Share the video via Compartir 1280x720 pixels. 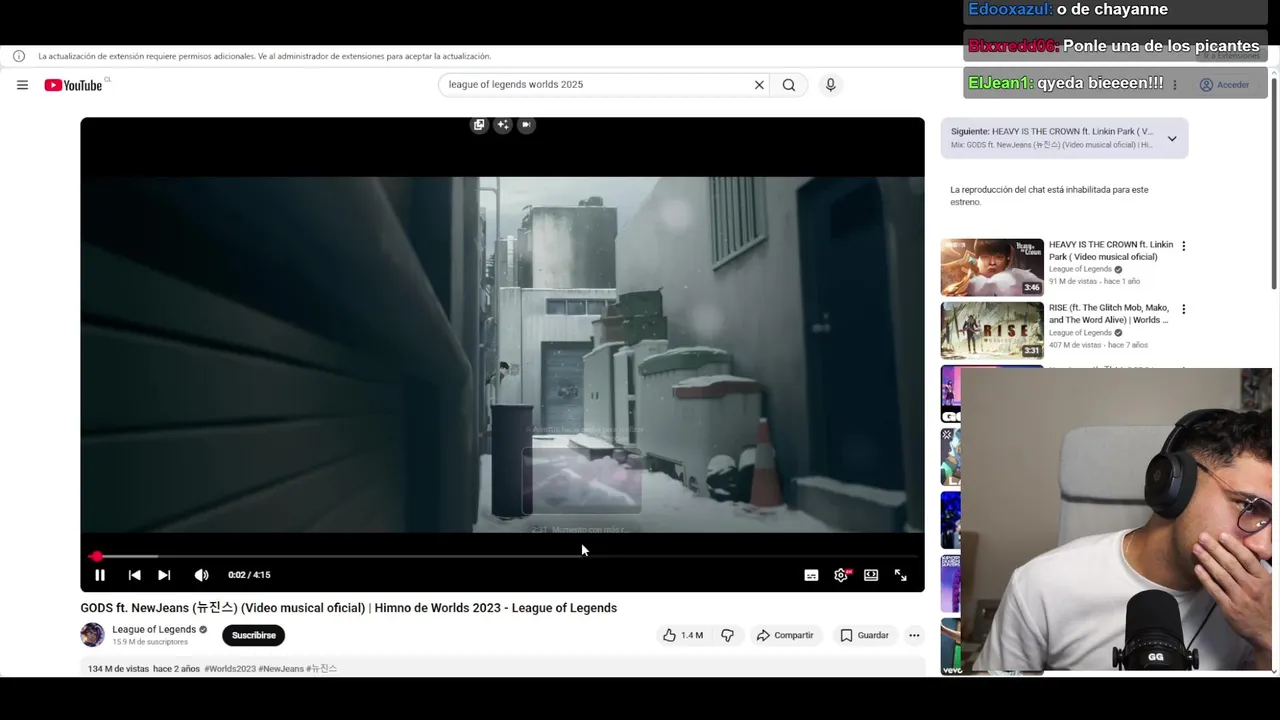coord(785,635)
